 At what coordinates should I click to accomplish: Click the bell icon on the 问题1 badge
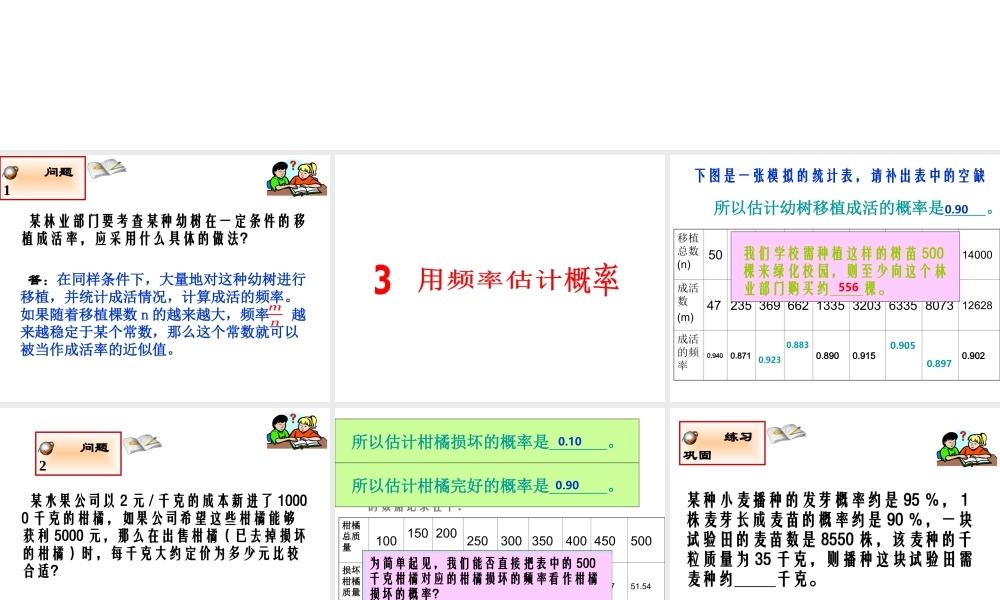(x=10, y=171)
